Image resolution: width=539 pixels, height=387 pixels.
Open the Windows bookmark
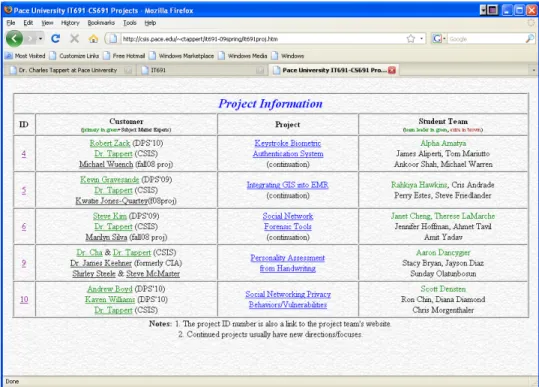point(288,56)
